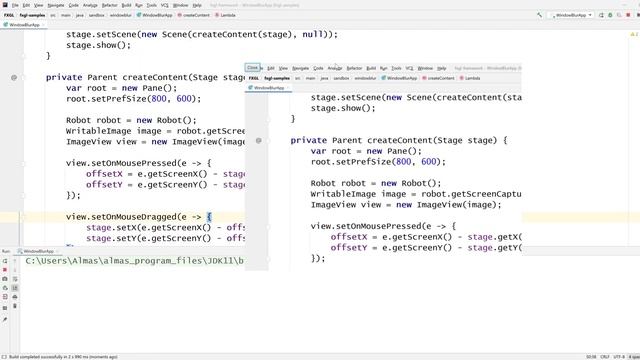
Task: Click the red Stop icon in the top toolbar
Action: (628, 15)
